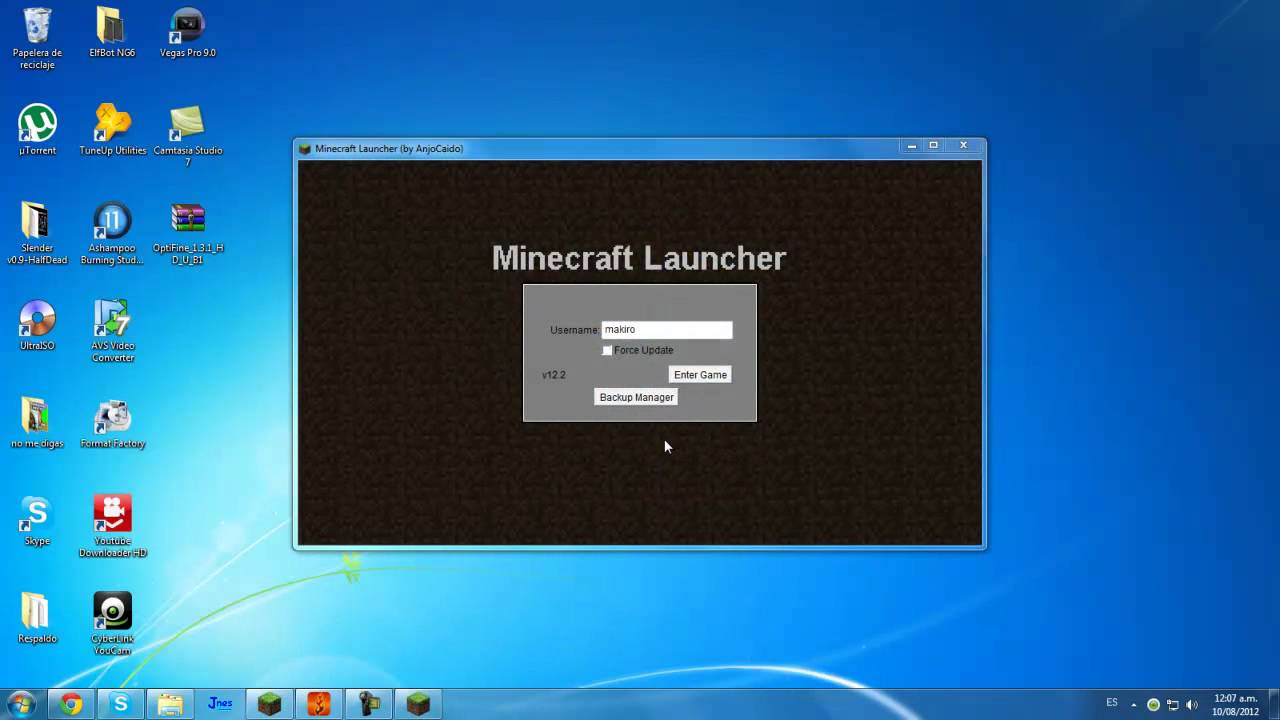The image size is (1280, 720).
Task: Click the Minecraft Launcher heading text
Action: 639,258
